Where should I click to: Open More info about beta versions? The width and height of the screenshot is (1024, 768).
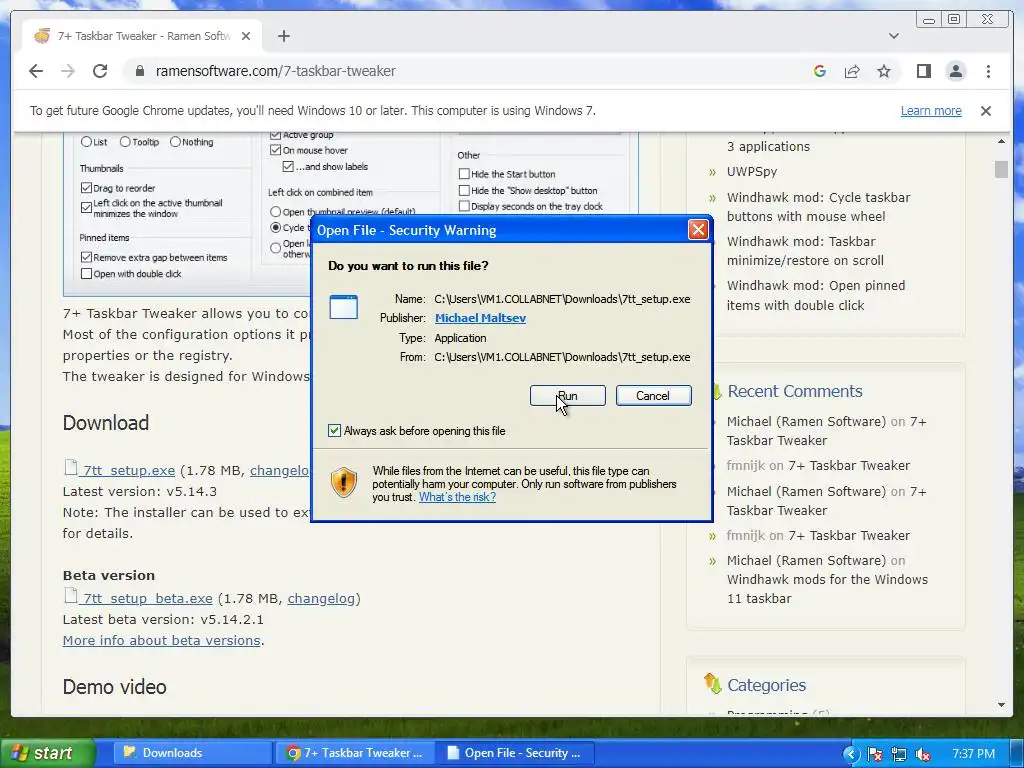point(161,640)
